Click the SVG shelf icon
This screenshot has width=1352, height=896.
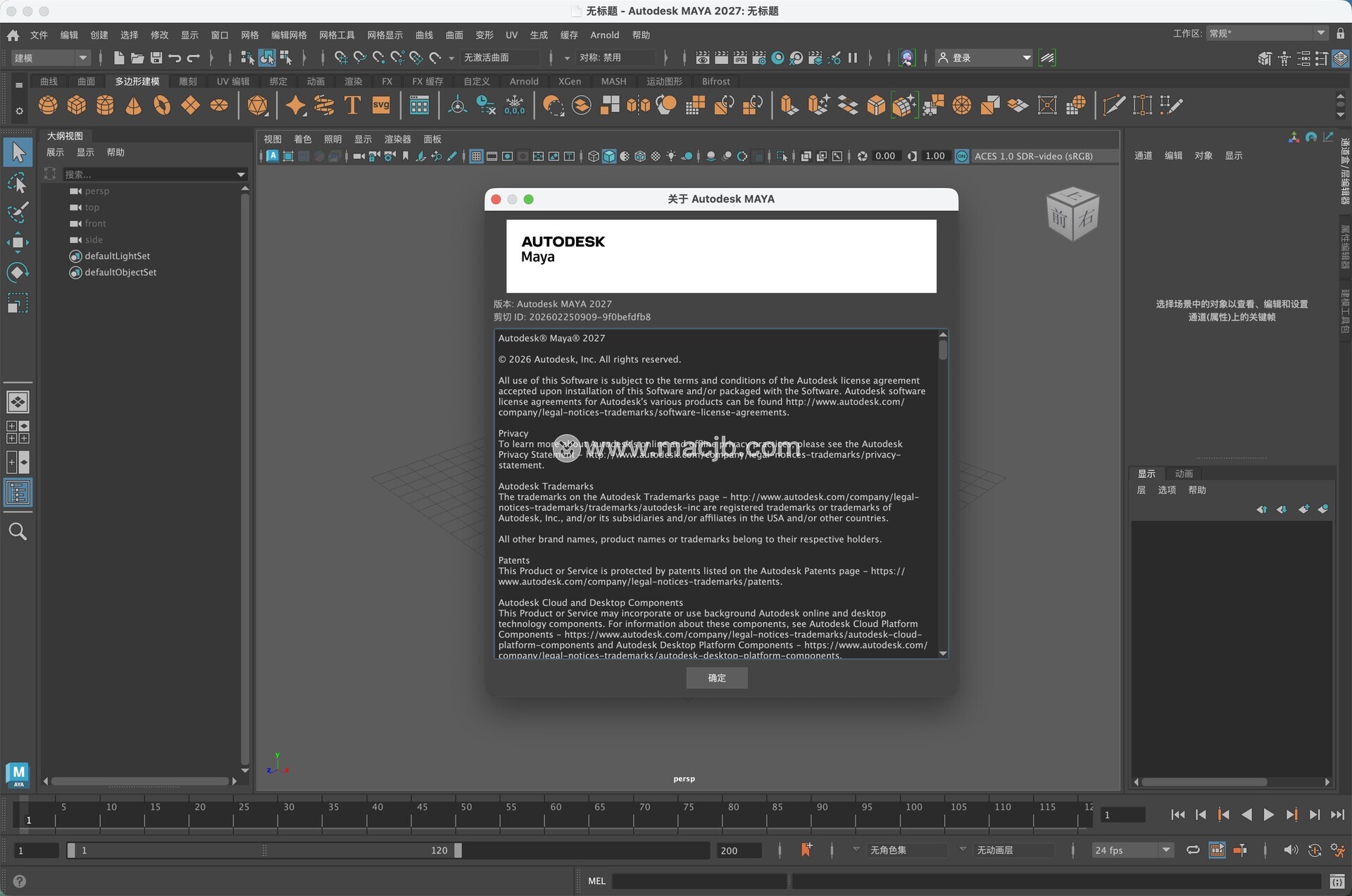381,106
